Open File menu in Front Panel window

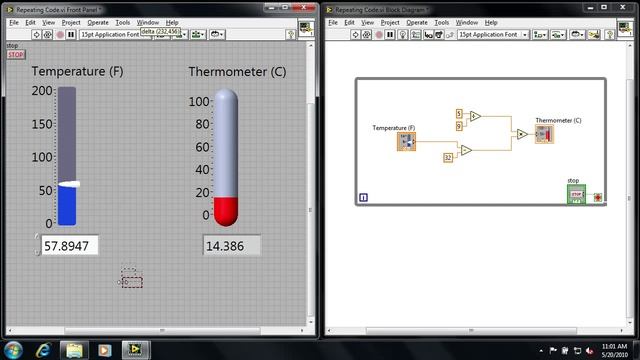coord(14,22)
